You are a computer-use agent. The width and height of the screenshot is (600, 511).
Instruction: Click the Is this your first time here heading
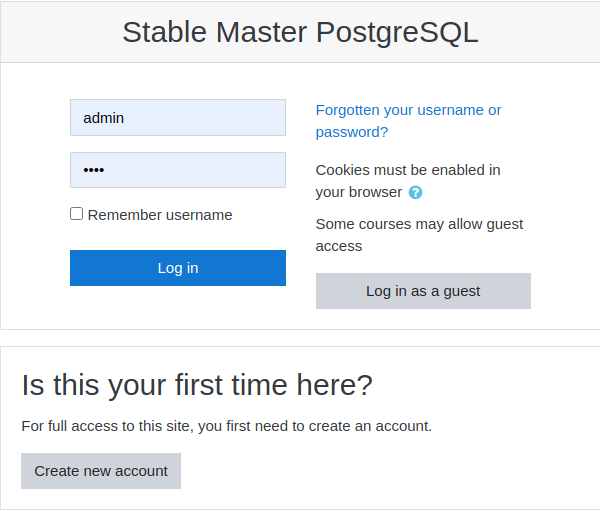pyautogui.click(x=197, y=385)
